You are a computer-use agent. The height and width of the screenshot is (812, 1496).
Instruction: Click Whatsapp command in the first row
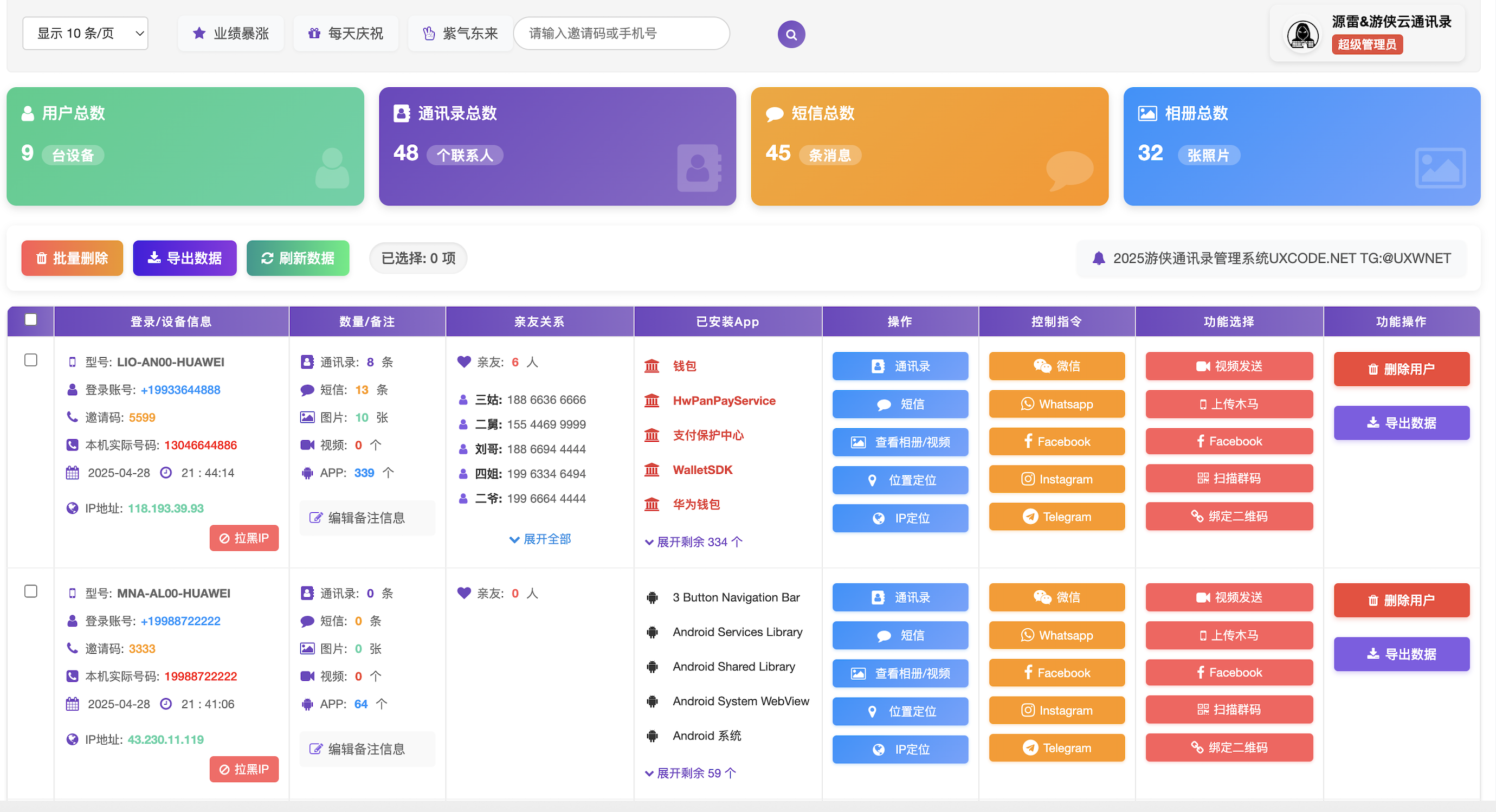click(1056, 404)
